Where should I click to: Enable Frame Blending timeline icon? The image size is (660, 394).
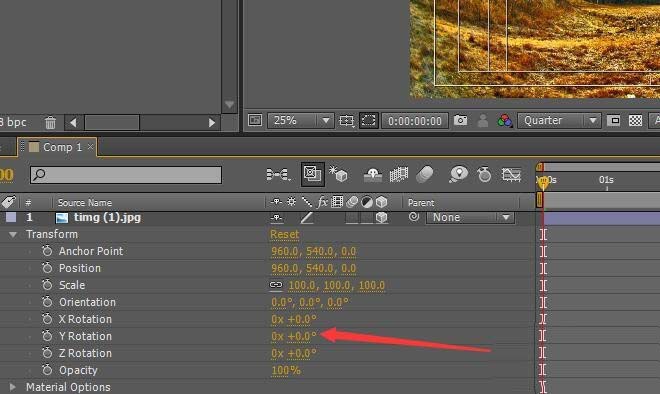point(399,174)
